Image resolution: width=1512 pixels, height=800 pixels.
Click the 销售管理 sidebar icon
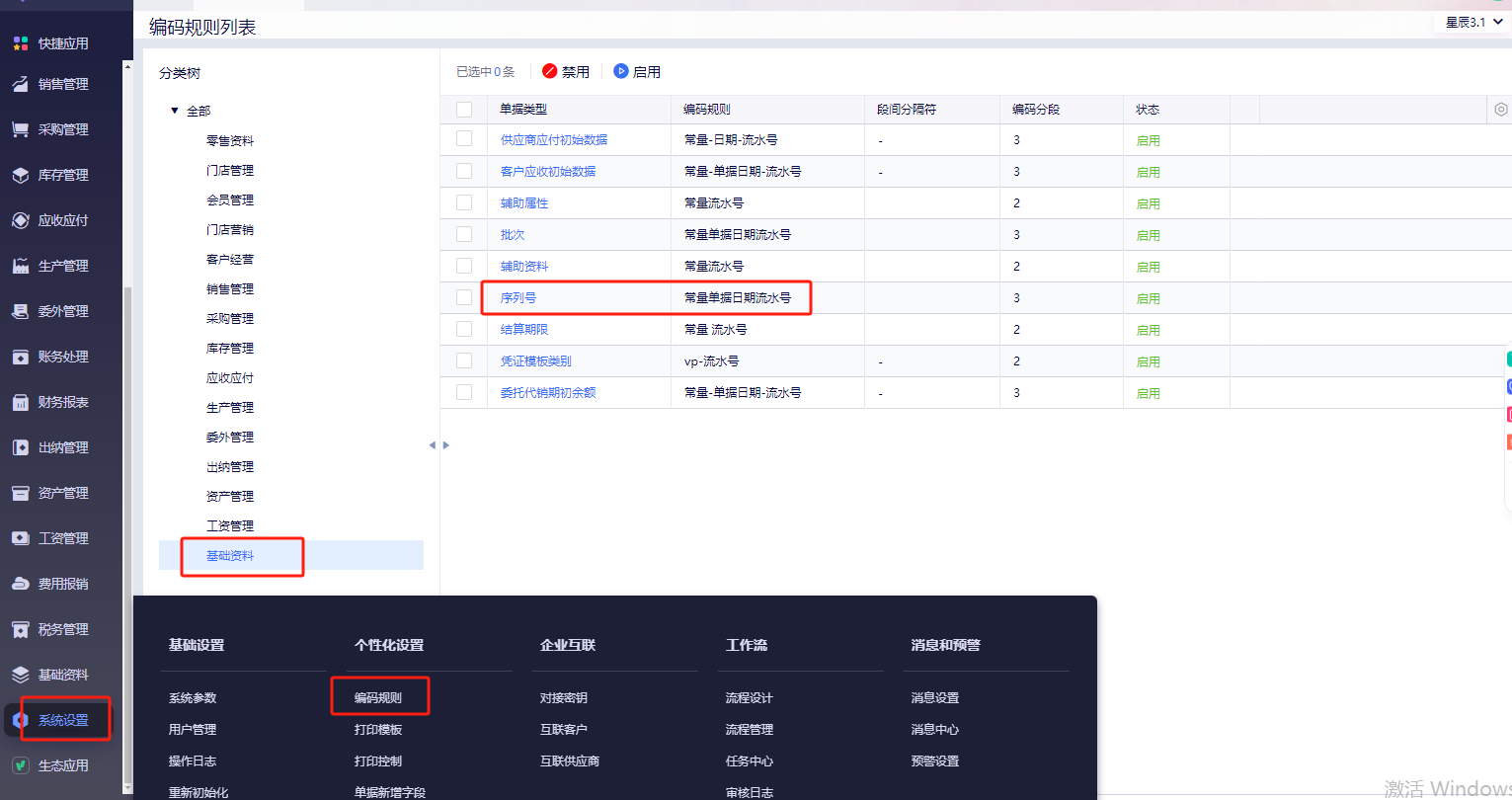[x=20, y=84]
